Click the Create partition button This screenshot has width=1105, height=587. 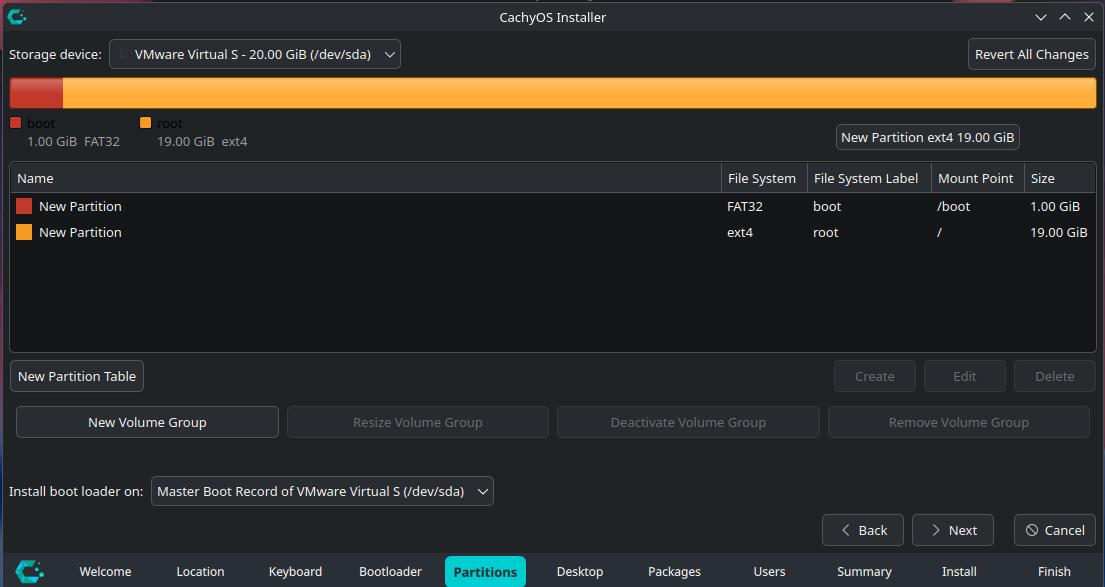875,376
